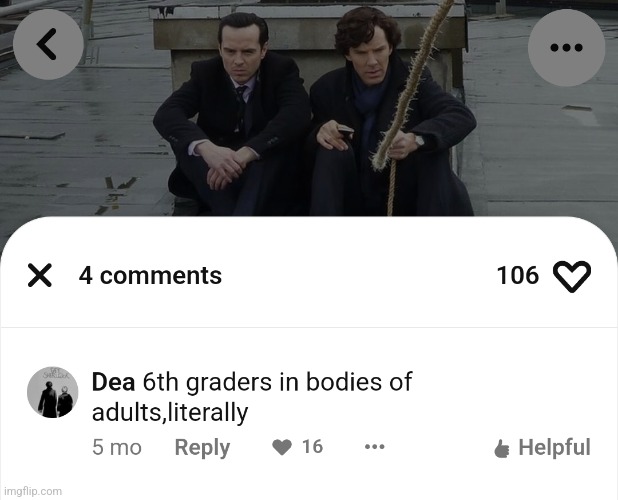Close the comments panel with the X
Image resolution: width=618 pixels, height=500 pixels.
click(40, 275)
